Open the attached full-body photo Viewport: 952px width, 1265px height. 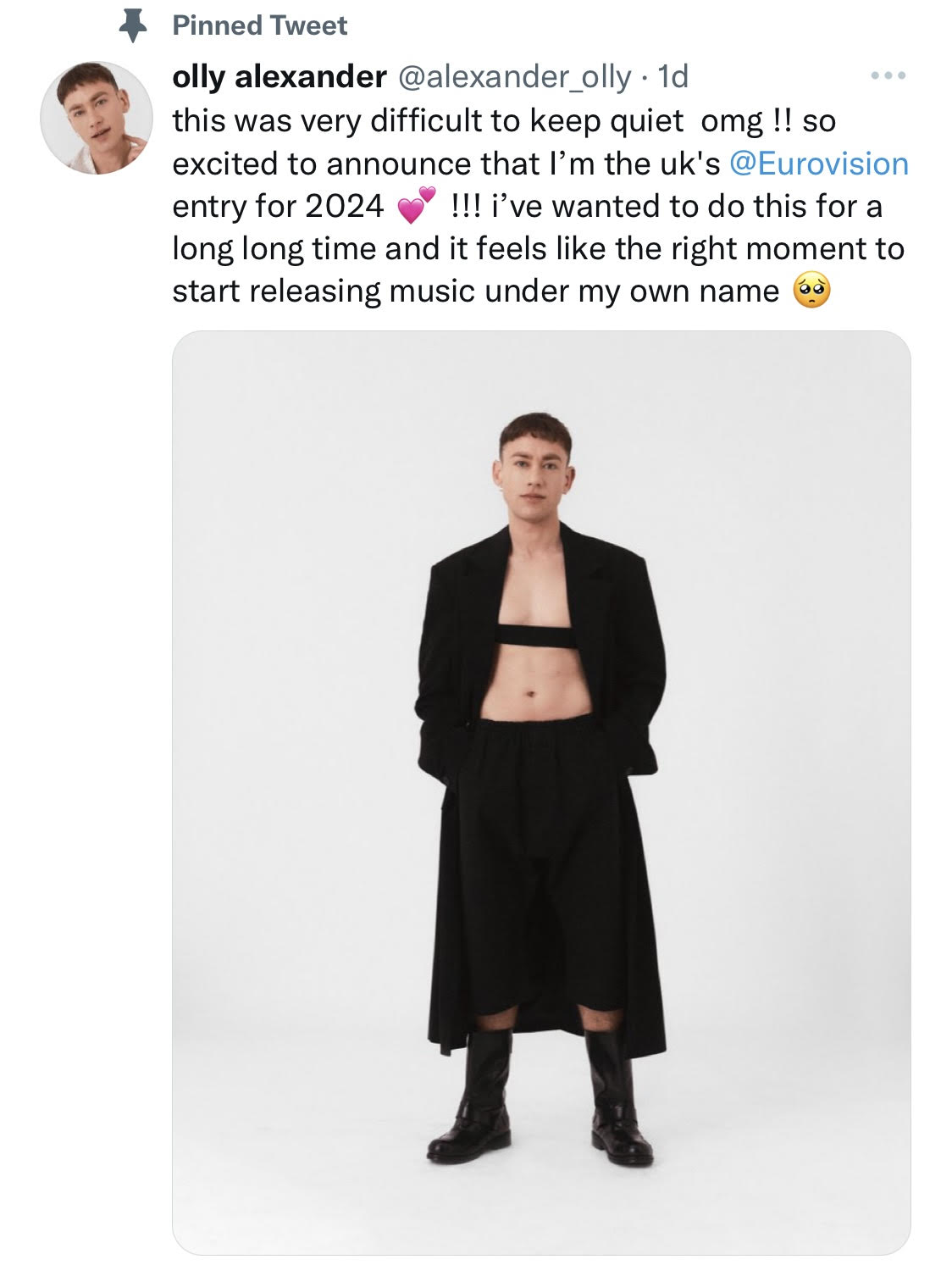[541, 792]
